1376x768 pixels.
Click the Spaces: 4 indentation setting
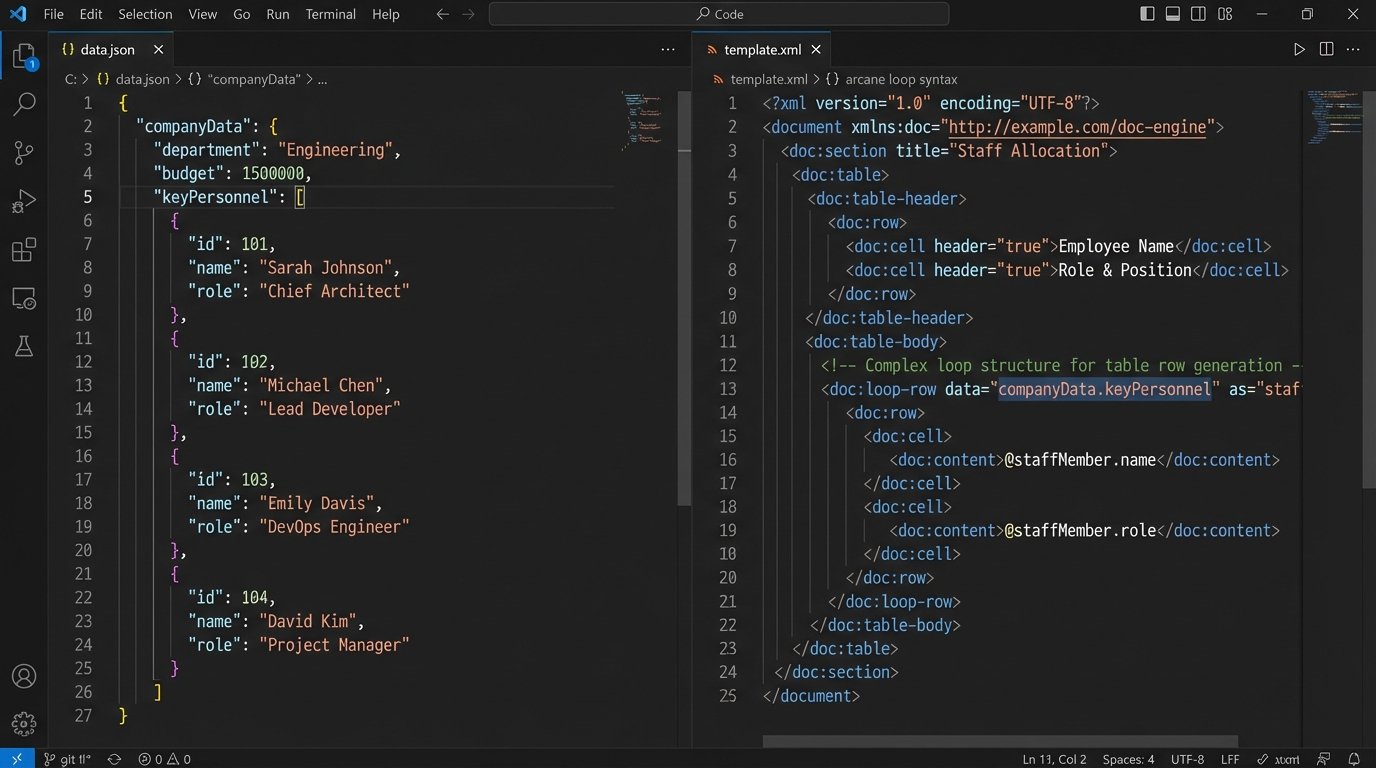(x=1128, y=759)
